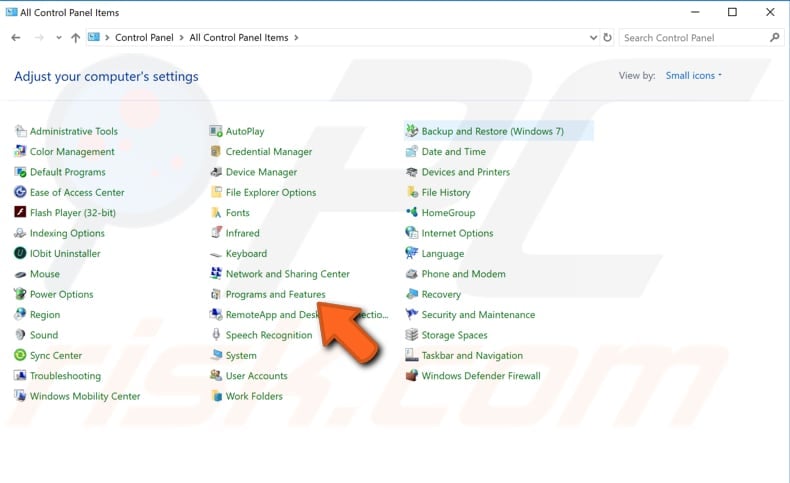The height and width of the screenshot is (483, 790).
Task: Click the Credential Manager icon
Action: [216, 152]
